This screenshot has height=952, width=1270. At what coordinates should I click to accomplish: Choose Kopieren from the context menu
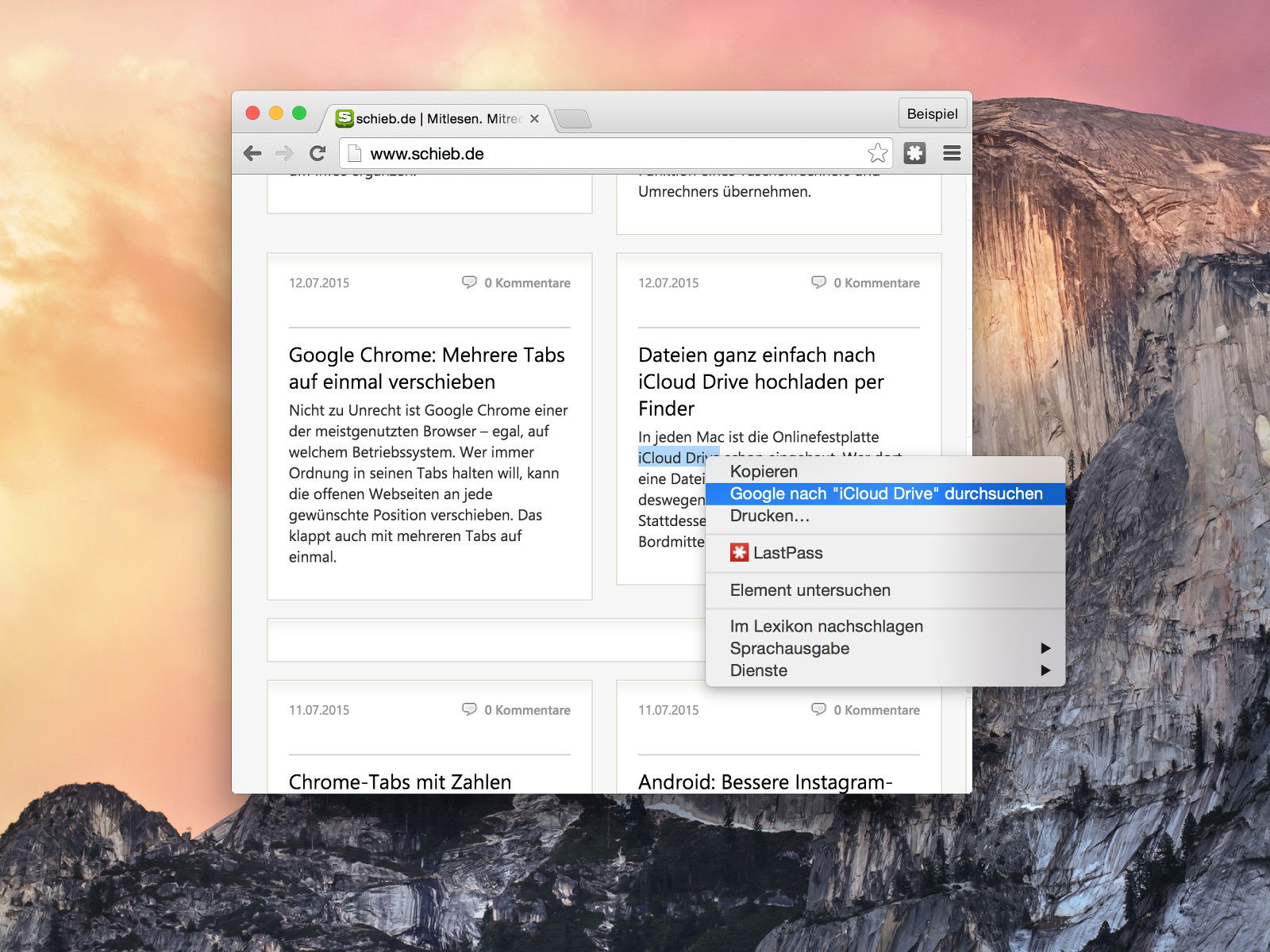click(x=885, y=471)
